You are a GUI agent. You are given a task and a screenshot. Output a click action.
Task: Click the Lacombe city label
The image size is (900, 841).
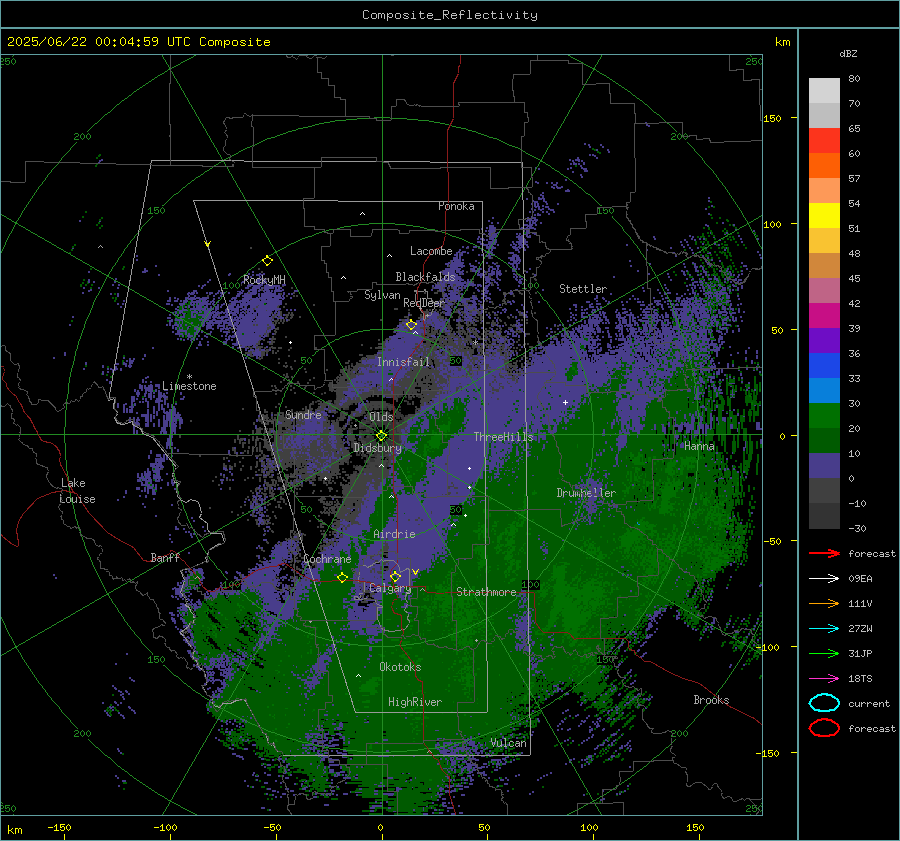click(x=431, y=251)
